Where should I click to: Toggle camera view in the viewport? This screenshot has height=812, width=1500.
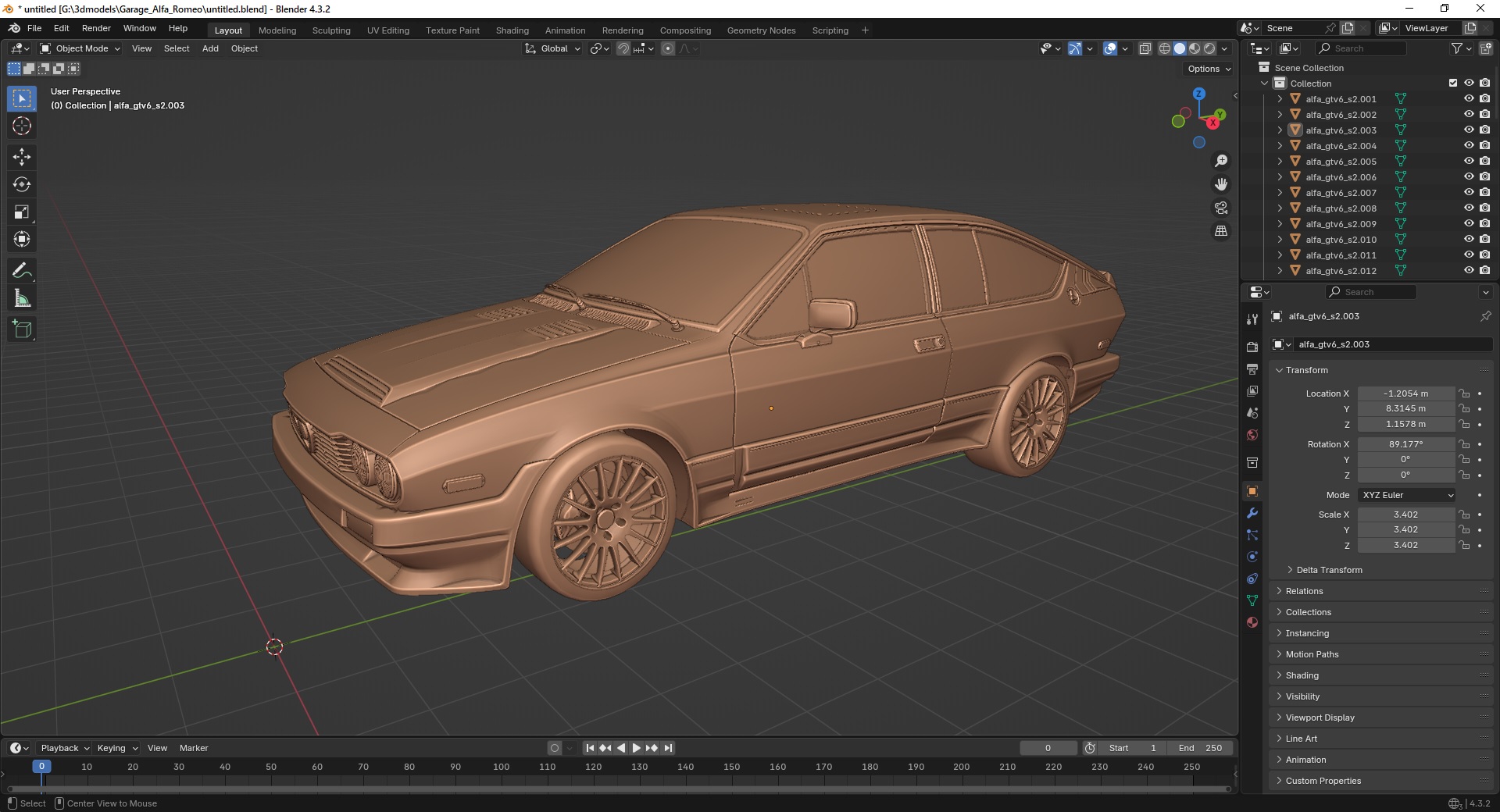click(1220, 208)
